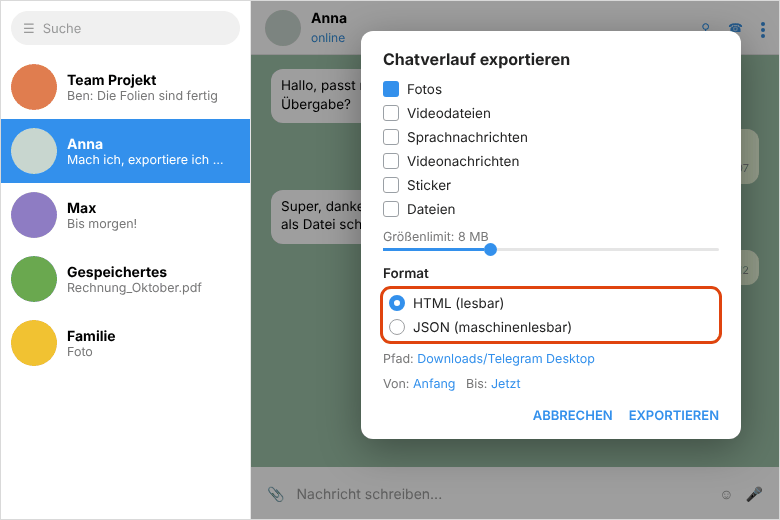The width and height of the screenshot is (780, 520).
Task: Start a call with the phone icon
Action: tap(735, 28)
